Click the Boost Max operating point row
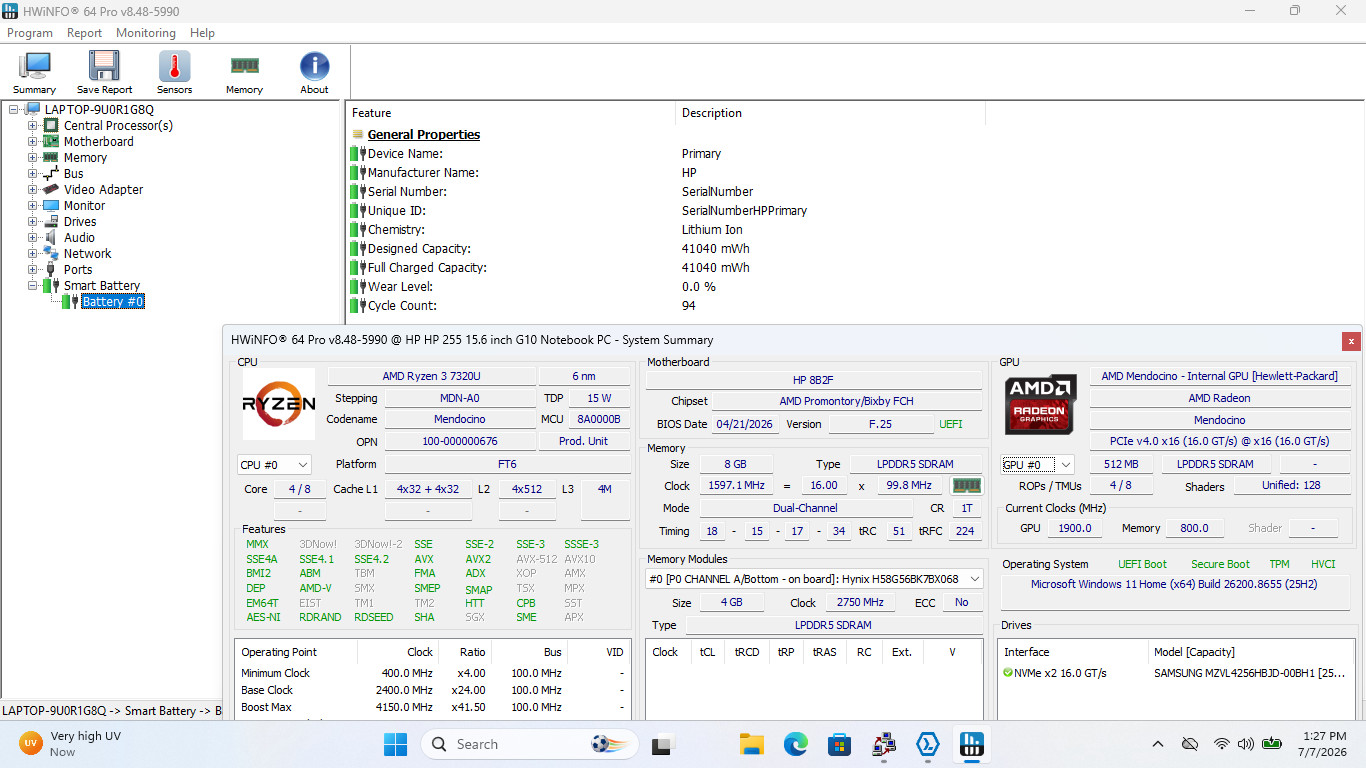1366x768 pixels. 432,707
